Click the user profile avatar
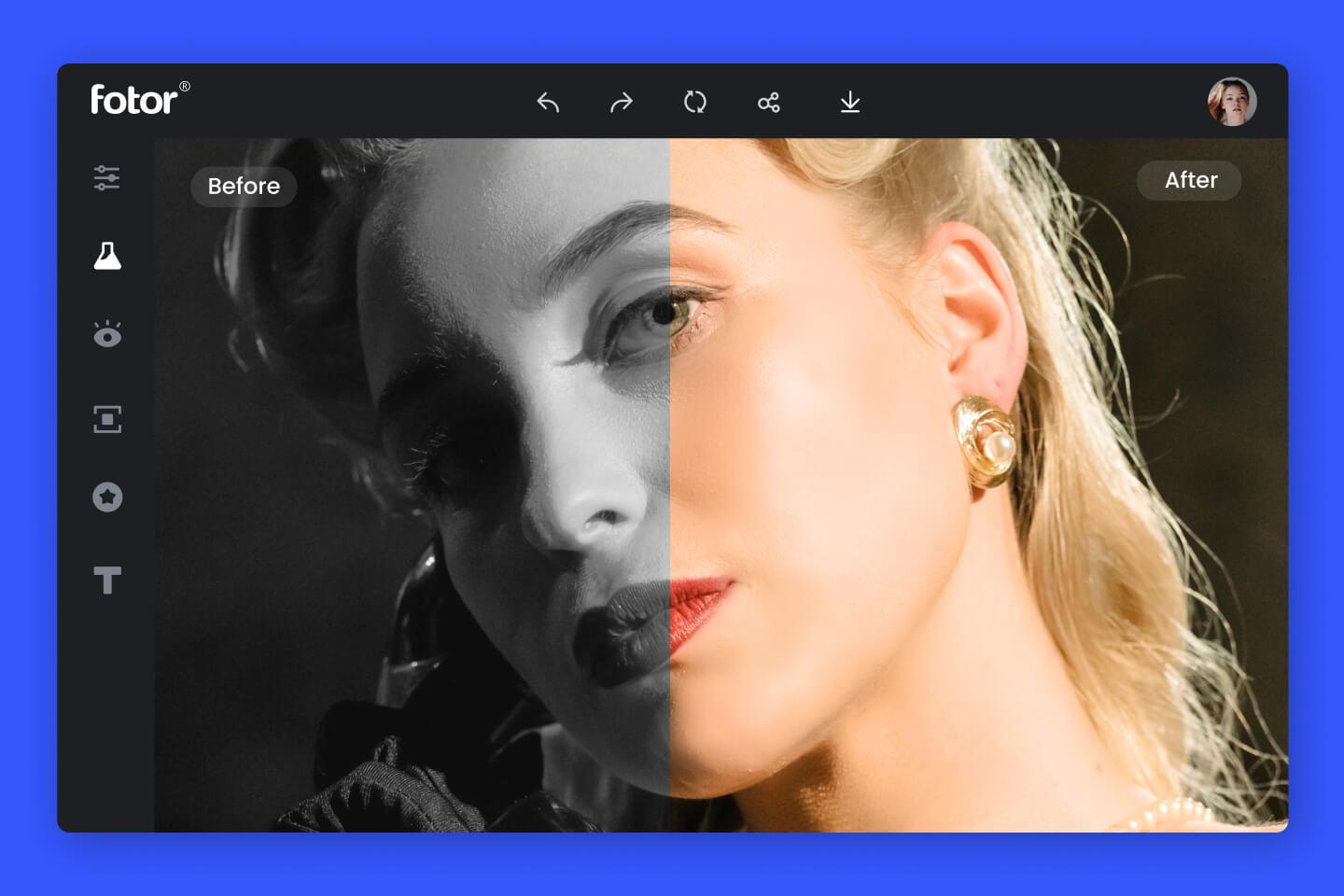 tap(1232, 101)
